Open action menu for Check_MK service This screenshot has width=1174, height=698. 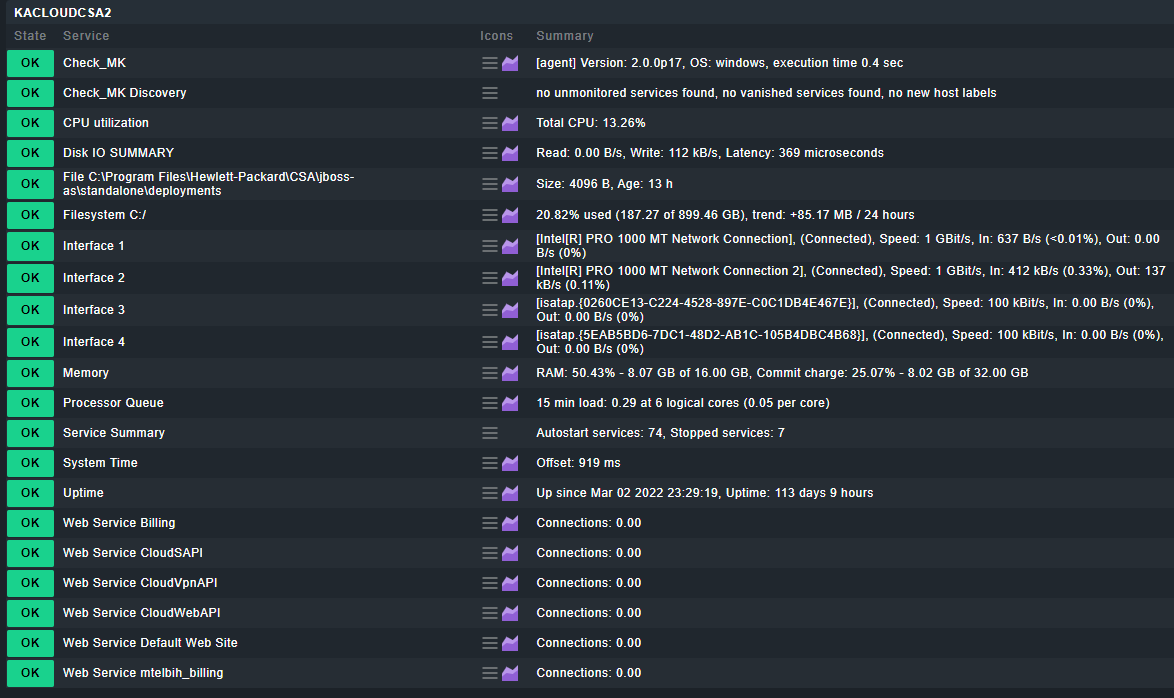tap(490, 64)
